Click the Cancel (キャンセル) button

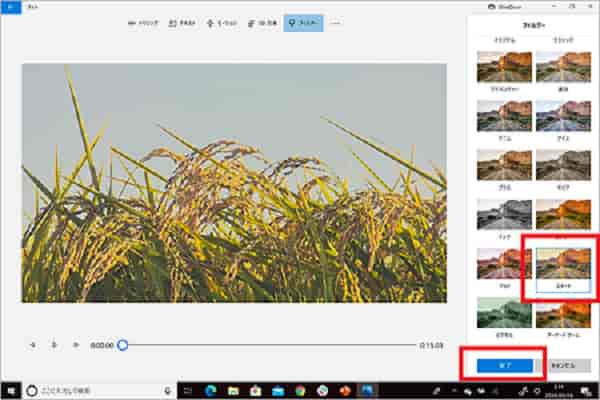[568, 366]
